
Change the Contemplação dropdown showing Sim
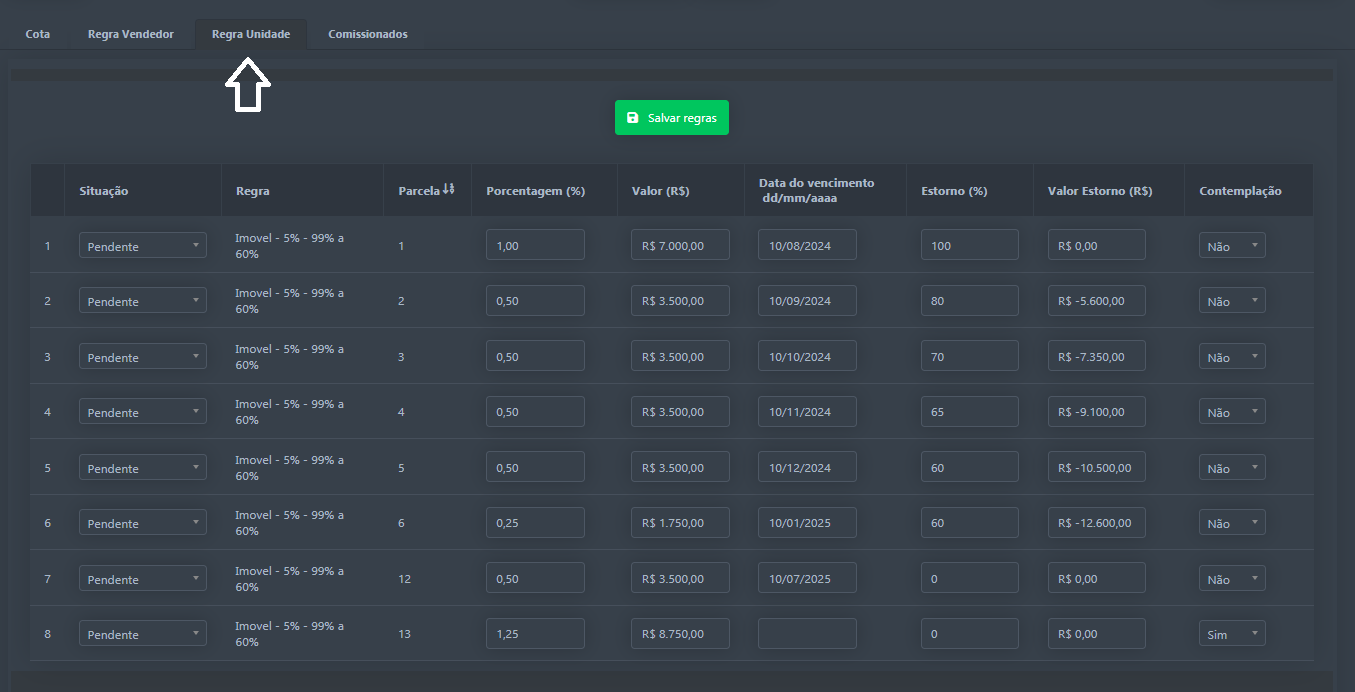click(x=1232, y=633)
